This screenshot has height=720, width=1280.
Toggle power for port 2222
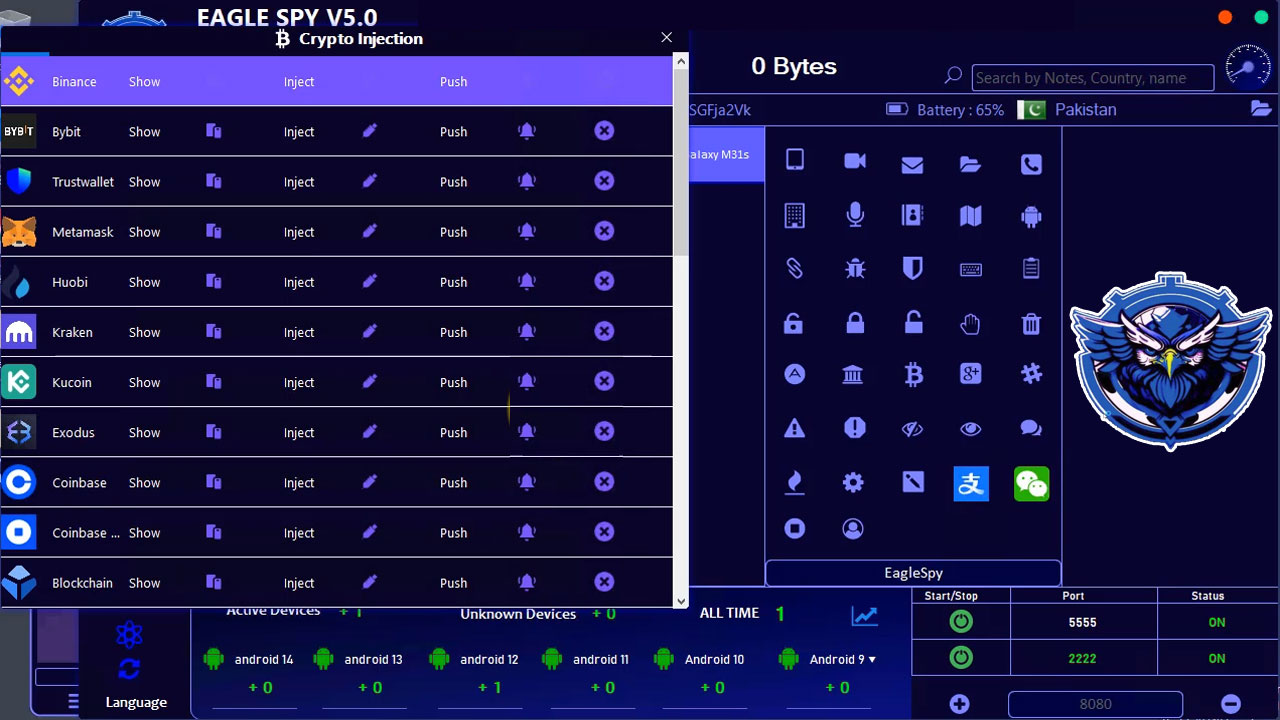(x=960, y=657)
